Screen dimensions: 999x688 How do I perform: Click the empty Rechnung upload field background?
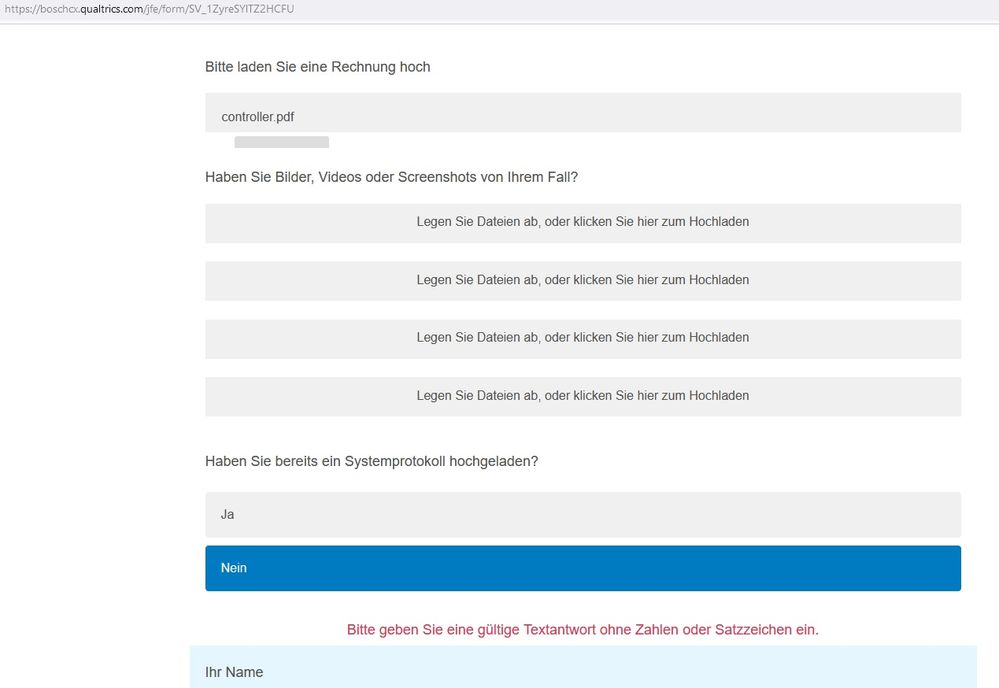(750, 112)
